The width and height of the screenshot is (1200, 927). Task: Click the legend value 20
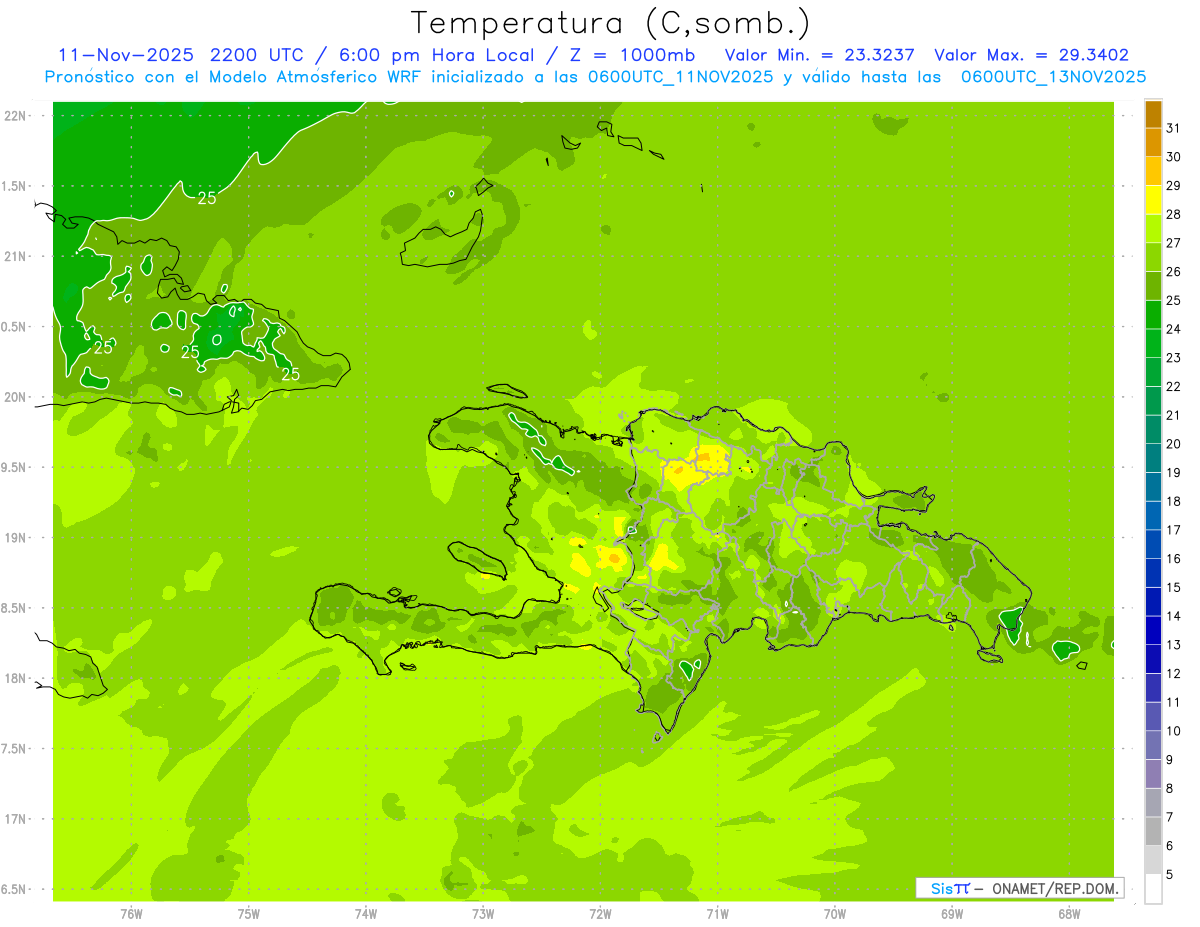[x=1174, y=444]
